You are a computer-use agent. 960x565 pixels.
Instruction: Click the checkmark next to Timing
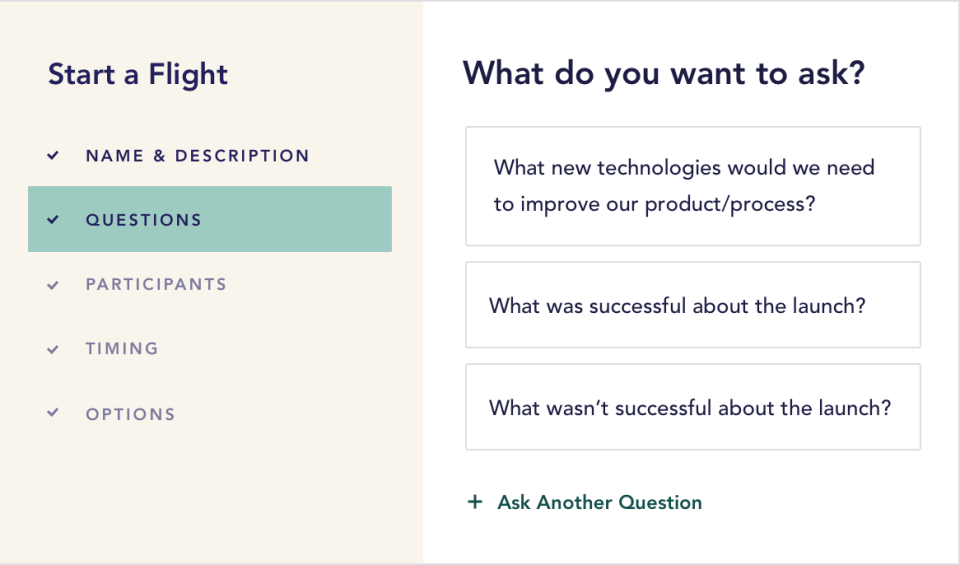54,349
